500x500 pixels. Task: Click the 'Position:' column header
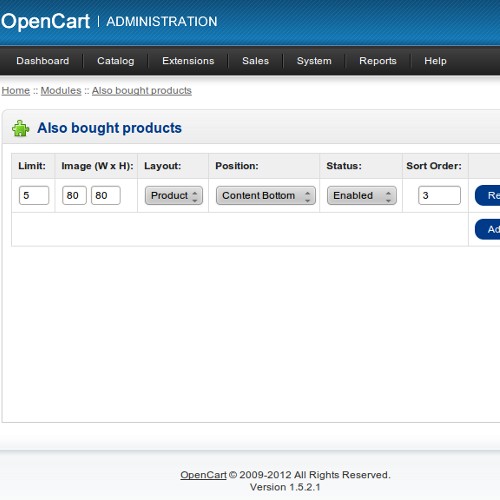[x=237, y=166]
